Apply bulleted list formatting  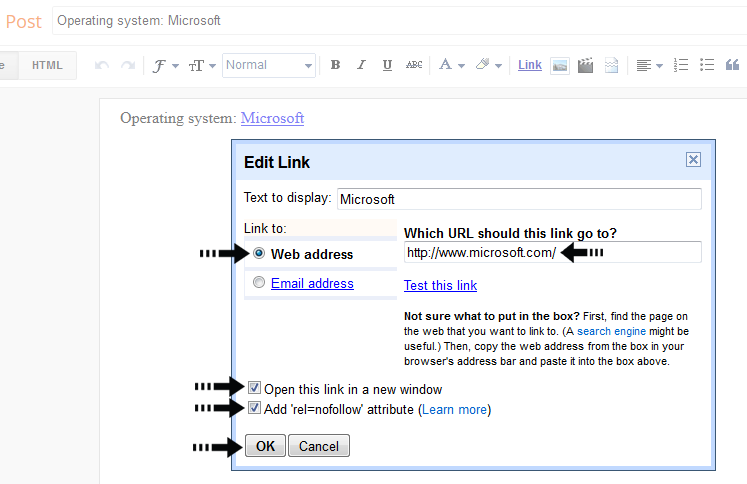(x=707, y=65)
